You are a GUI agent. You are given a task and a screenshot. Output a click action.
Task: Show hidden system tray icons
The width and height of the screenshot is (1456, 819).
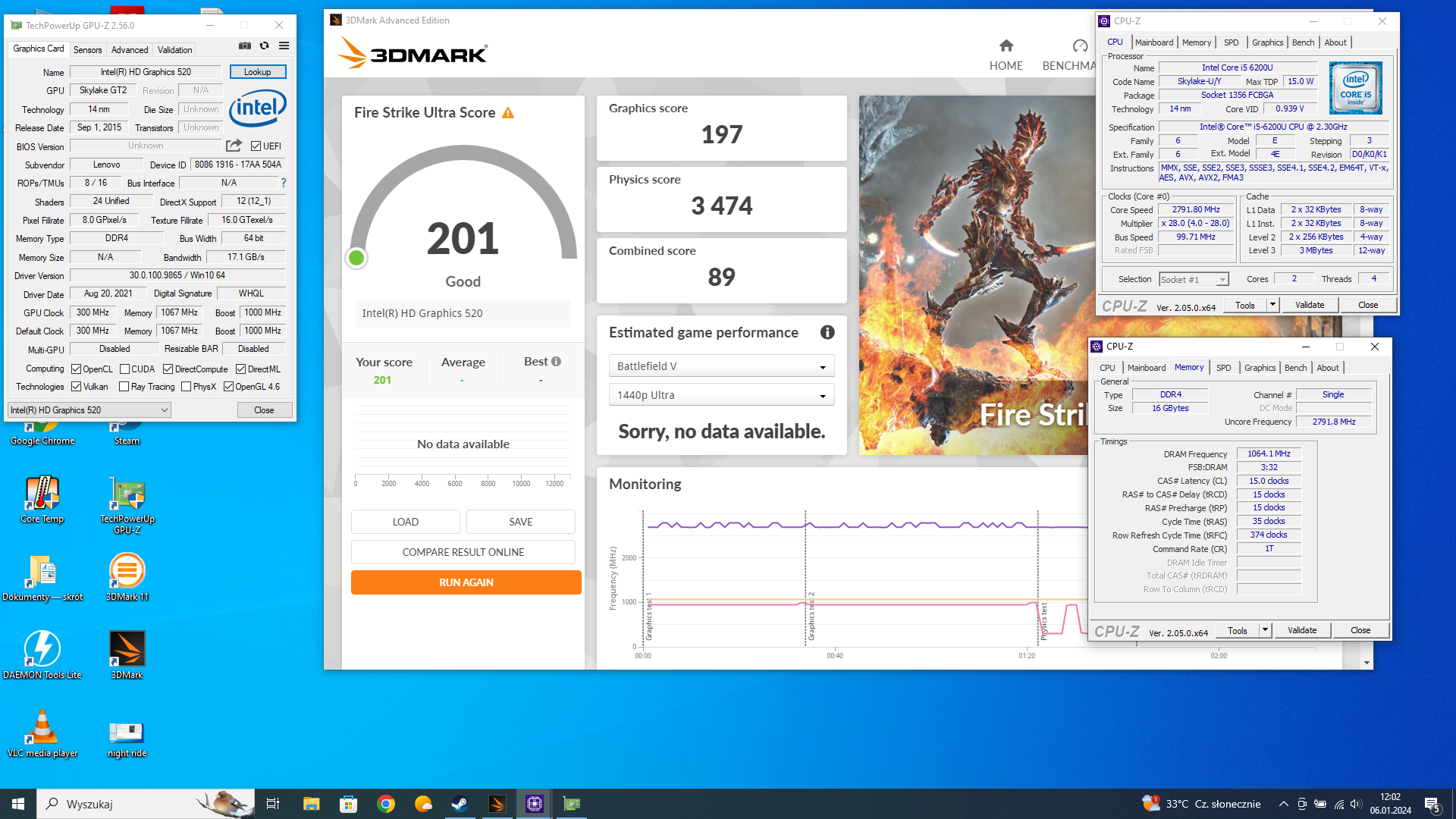1283,804
